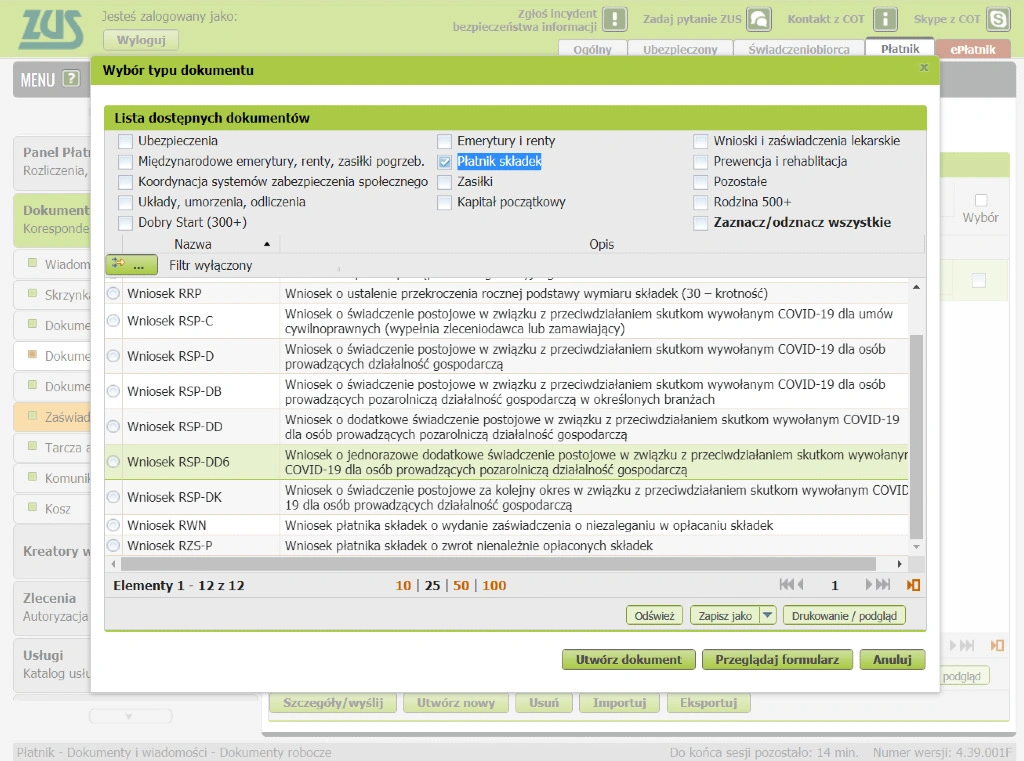Image resolution: width=1024 pixels, height=761 pixels.
Task: Check Pozostałe category
Action: point(700,182)
